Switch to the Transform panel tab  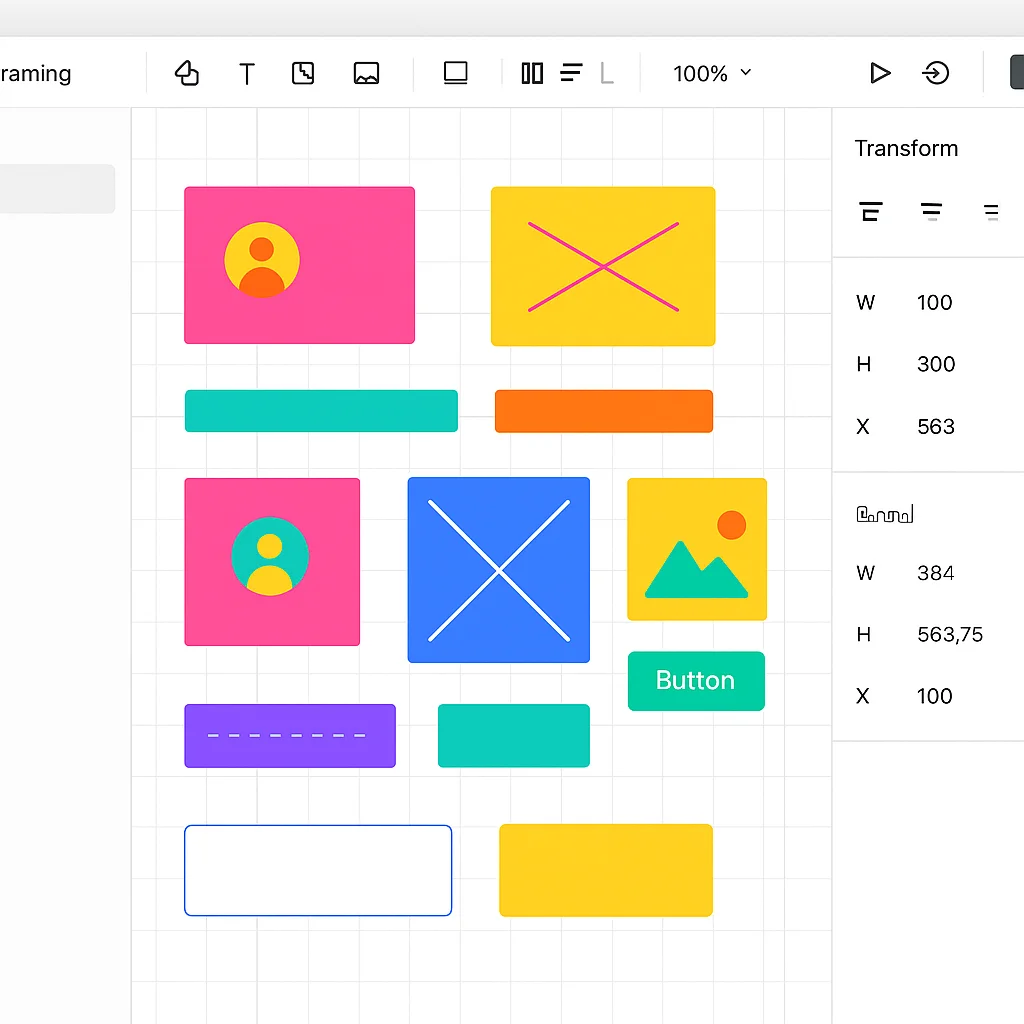click(x=906, y=148)
